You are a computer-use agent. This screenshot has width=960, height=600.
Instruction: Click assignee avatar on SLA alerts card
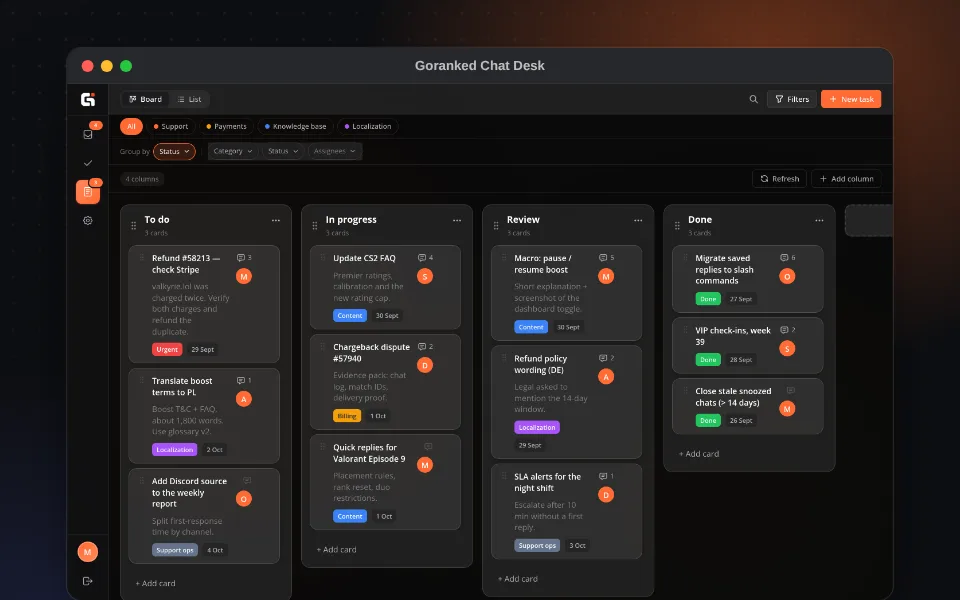606,495
